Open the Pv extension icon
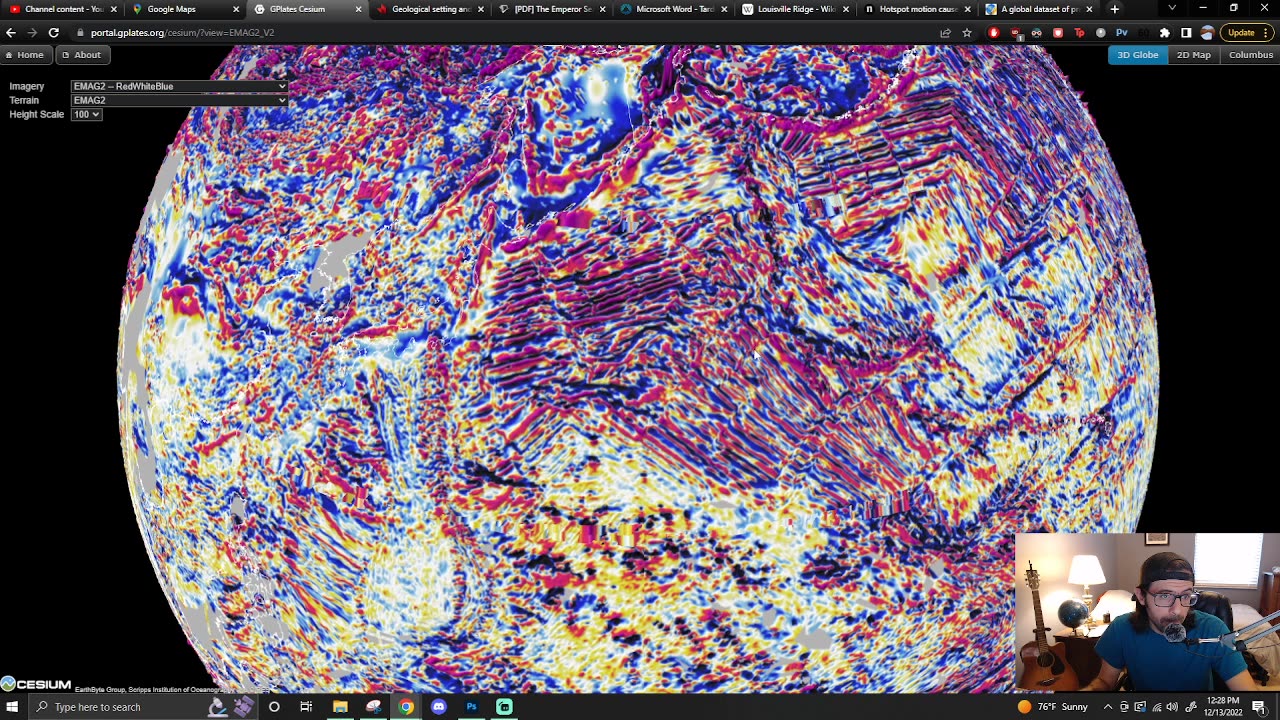This screenshot has height=720, width=1280. point(1122,33)
